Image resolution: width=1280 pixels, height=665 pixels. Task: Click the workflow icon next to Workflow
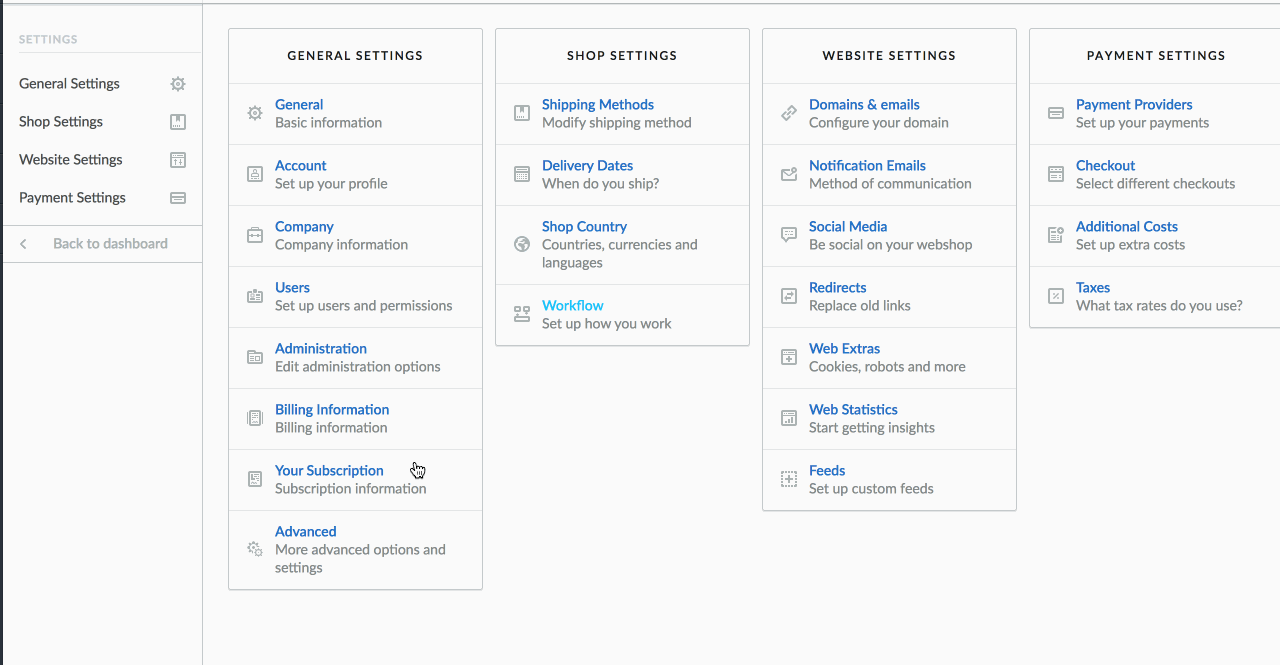click(522, 314)
